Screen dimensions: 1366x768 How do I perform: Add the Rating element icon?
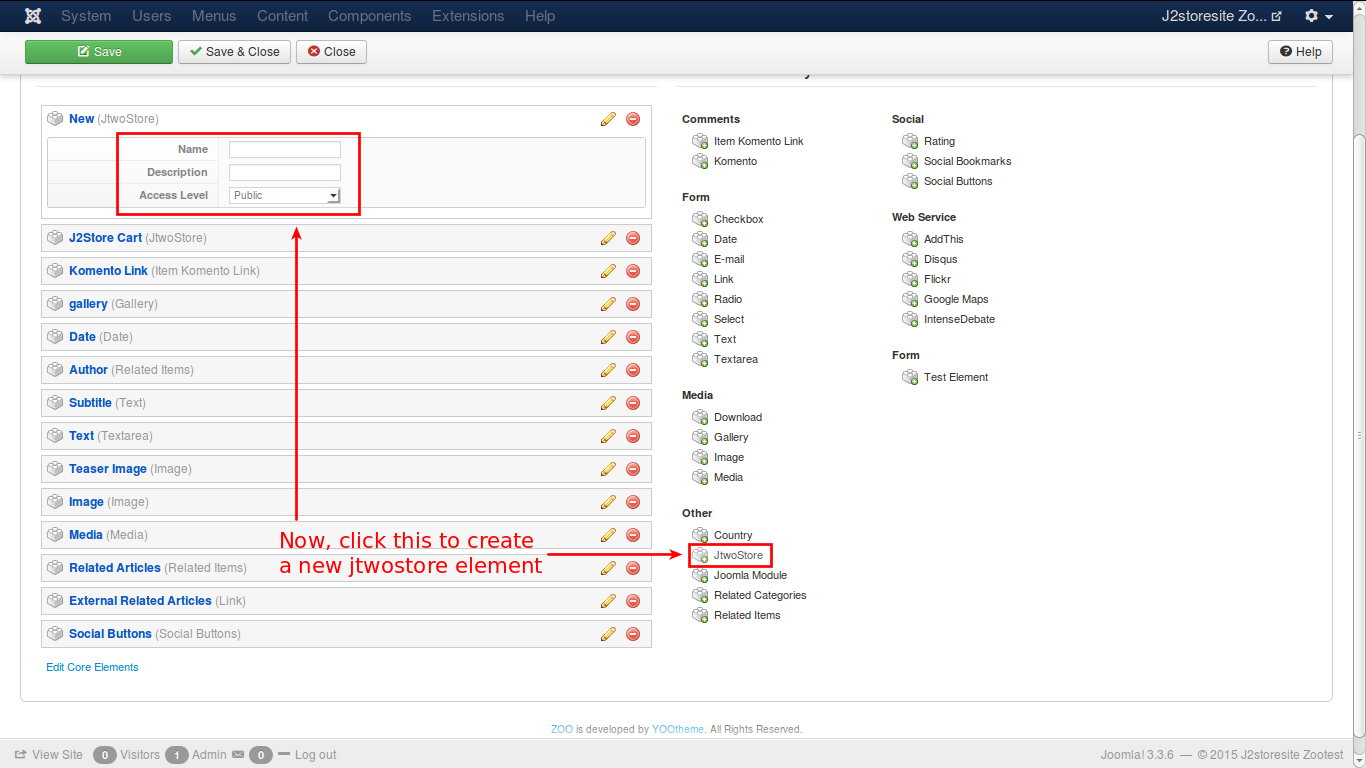click(910, 141)
